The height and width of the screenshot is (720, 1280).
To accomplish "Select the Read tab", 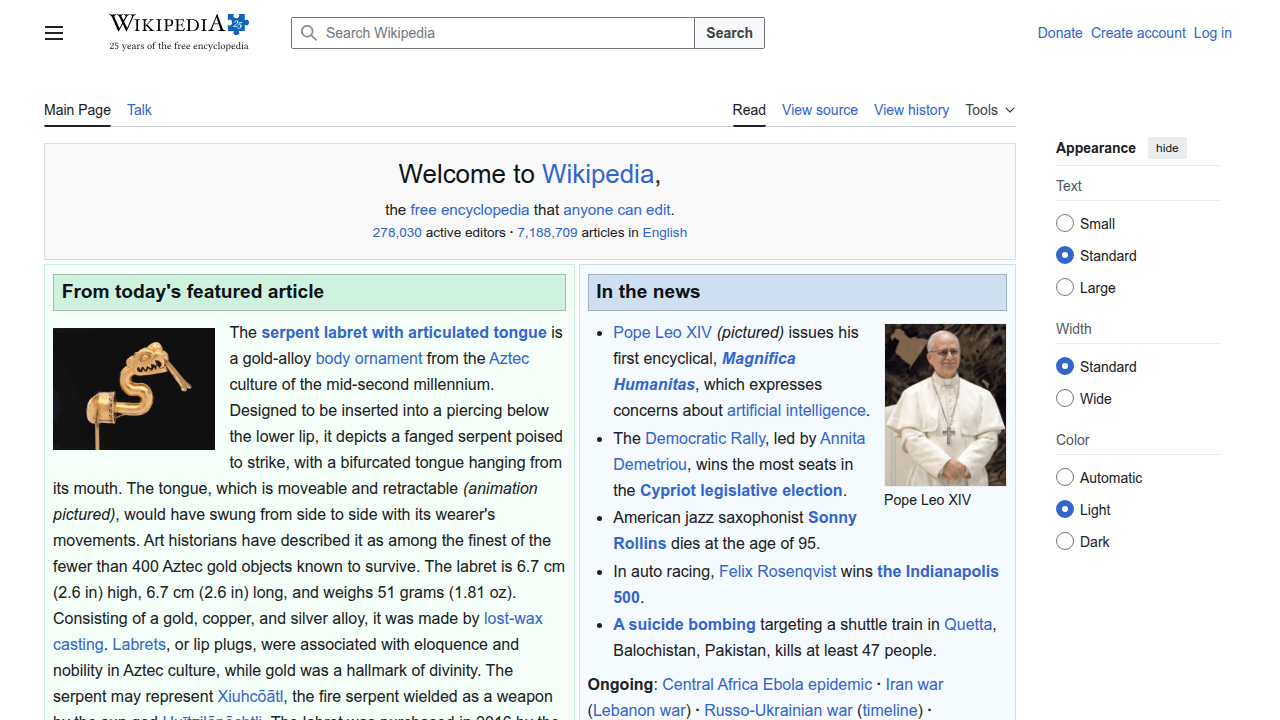I will click(x=749, y=110).
